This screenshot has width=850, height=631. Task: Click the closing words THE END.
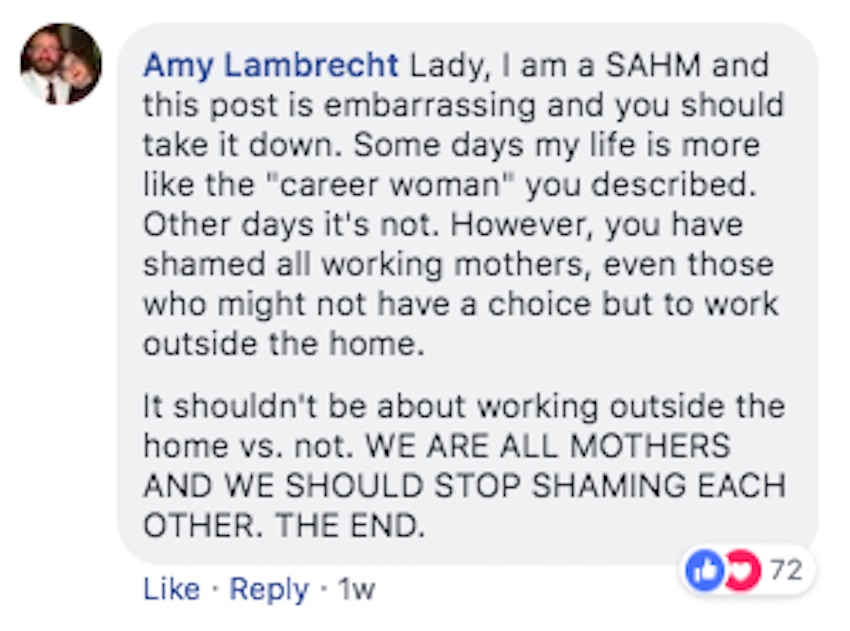pyautogui.click(x=350, y=526)
